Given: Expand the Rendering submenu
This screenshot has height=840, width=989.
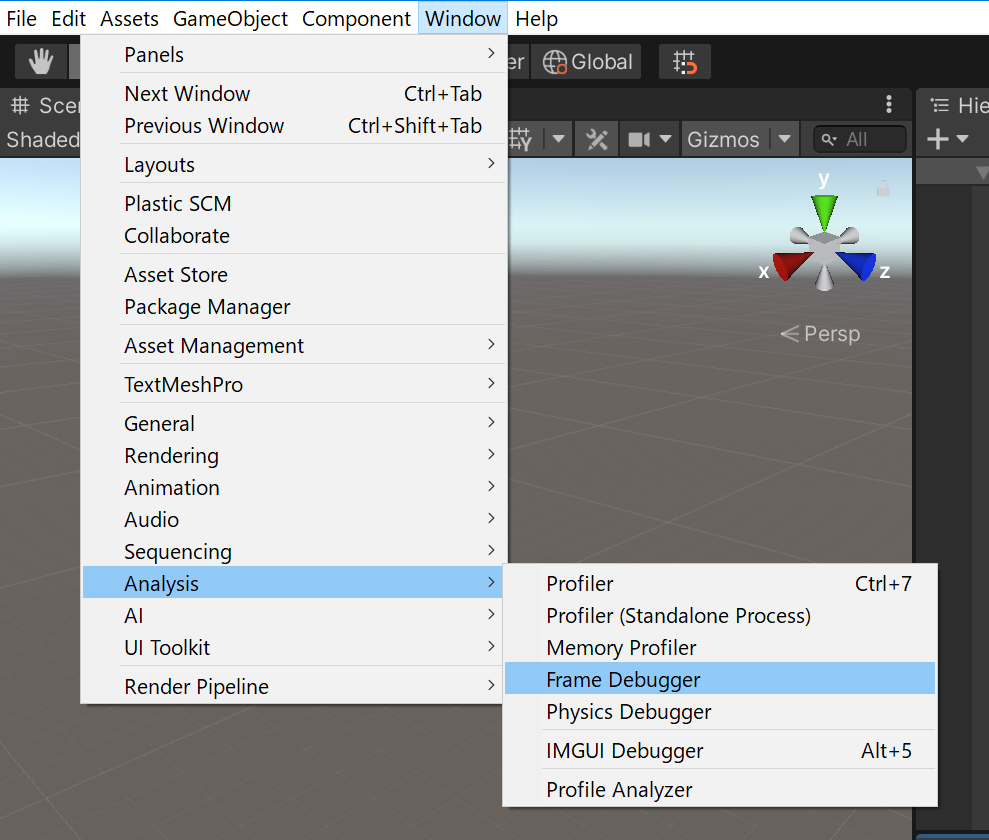Looking at the screenshot, I should pos(171,455).
